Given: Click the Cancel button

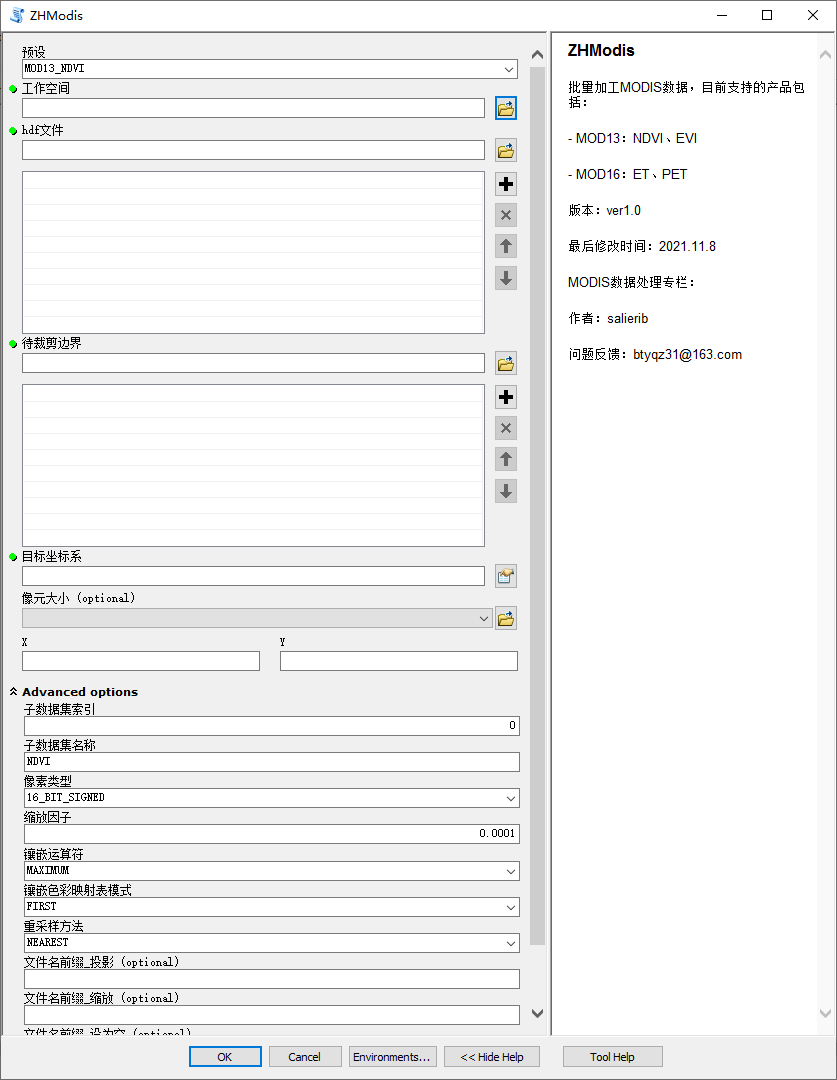Looking at the screenshot, I should [x=304, y=1057].
